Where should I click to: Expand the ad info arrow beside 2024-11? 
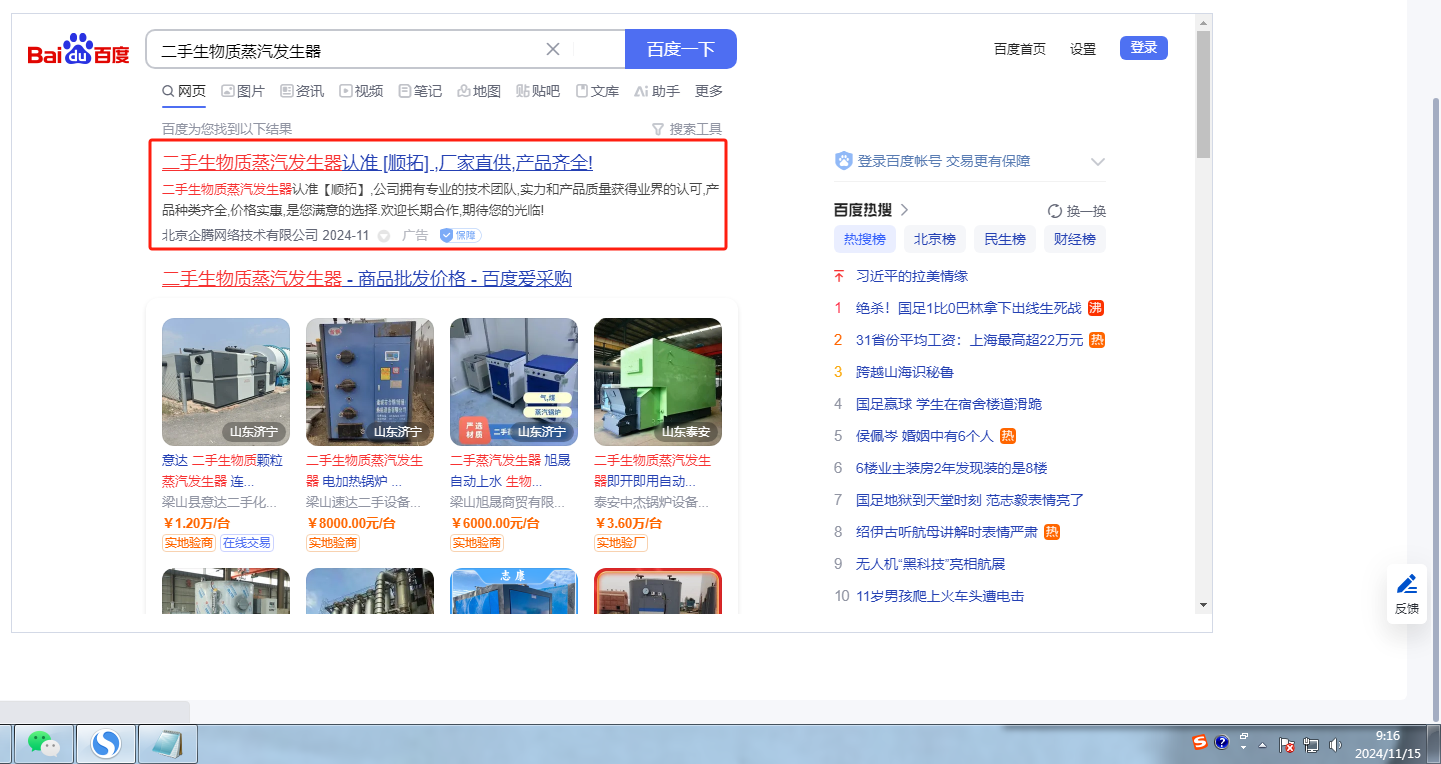pos(383,236)
